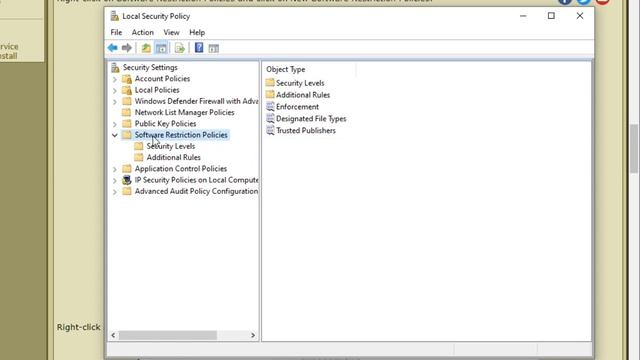The image size is (640, 360).
Task: Click the tree scrollbar right arrow
Action: pos(253,335)
